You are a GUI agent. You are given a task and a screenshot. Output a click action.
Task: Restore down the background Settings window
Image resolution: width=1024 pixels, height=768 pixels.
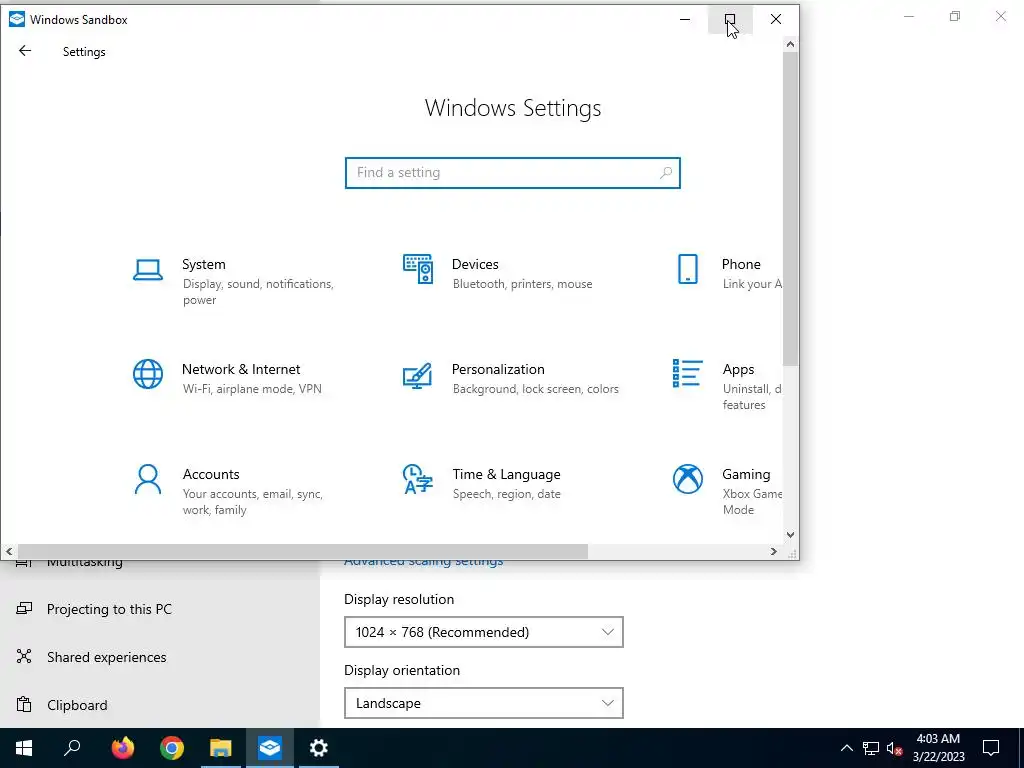[955, 16]
